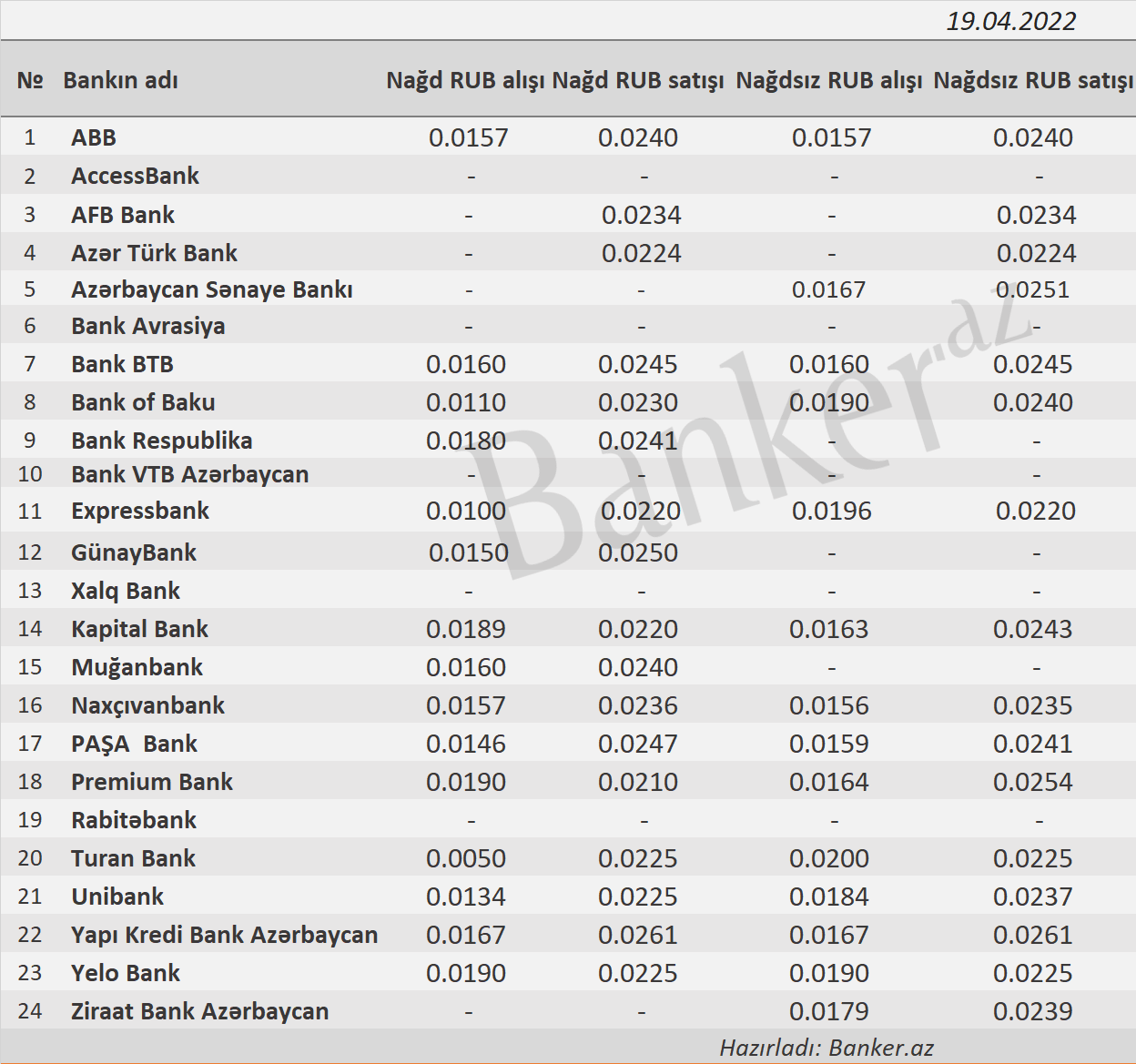Select the Ziraat Bank Azərbaycan name

point(199,1011)
